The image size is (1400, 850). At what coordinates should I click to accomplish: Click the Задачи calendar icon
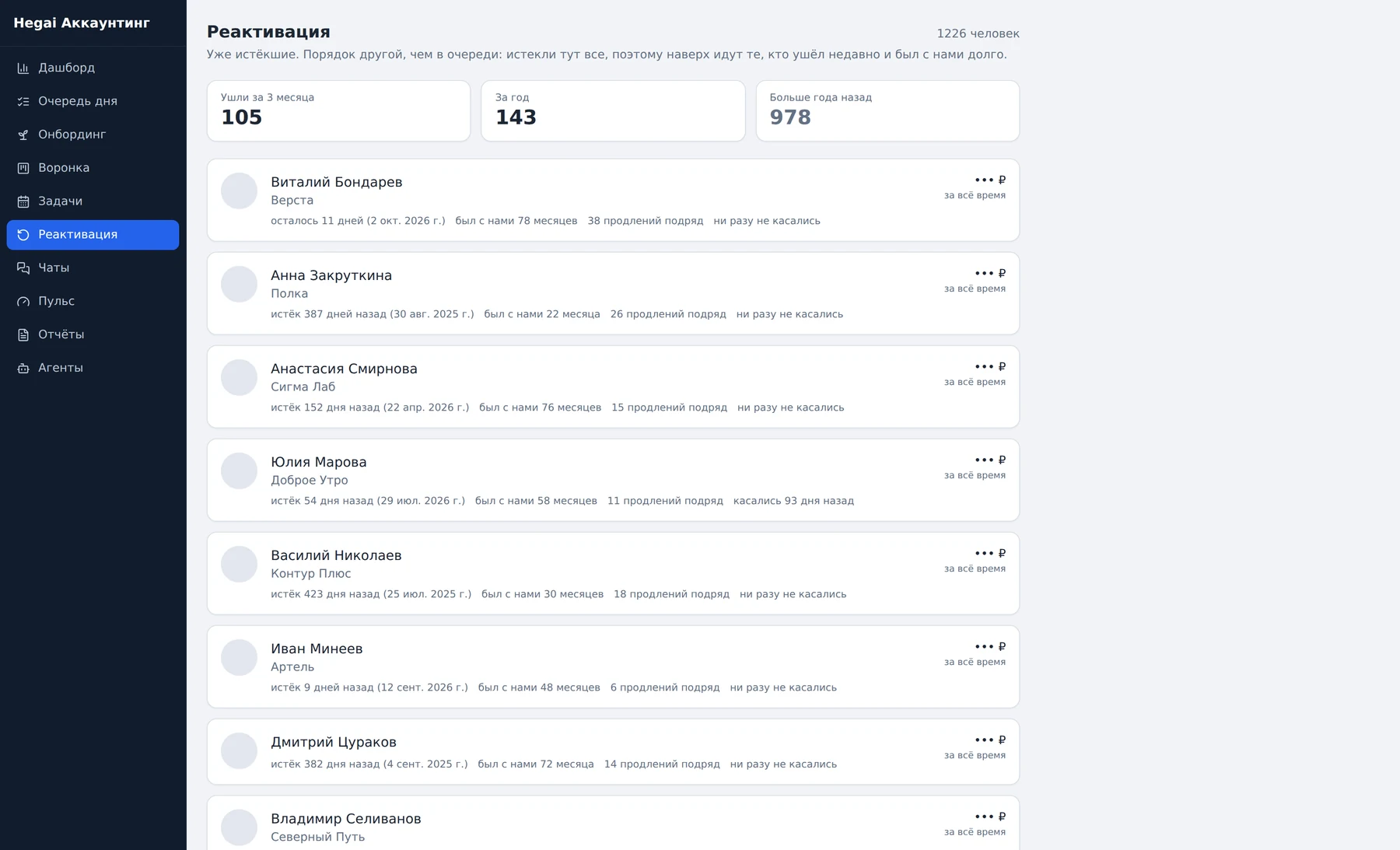click(23, 201)
